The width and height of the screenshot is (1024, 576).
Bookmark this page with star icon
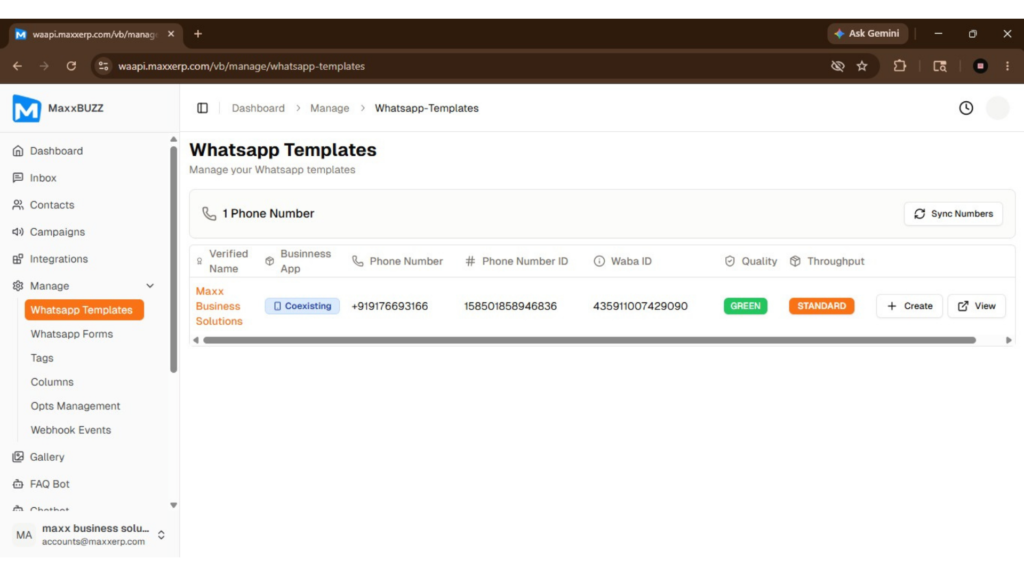click(862, 66)
